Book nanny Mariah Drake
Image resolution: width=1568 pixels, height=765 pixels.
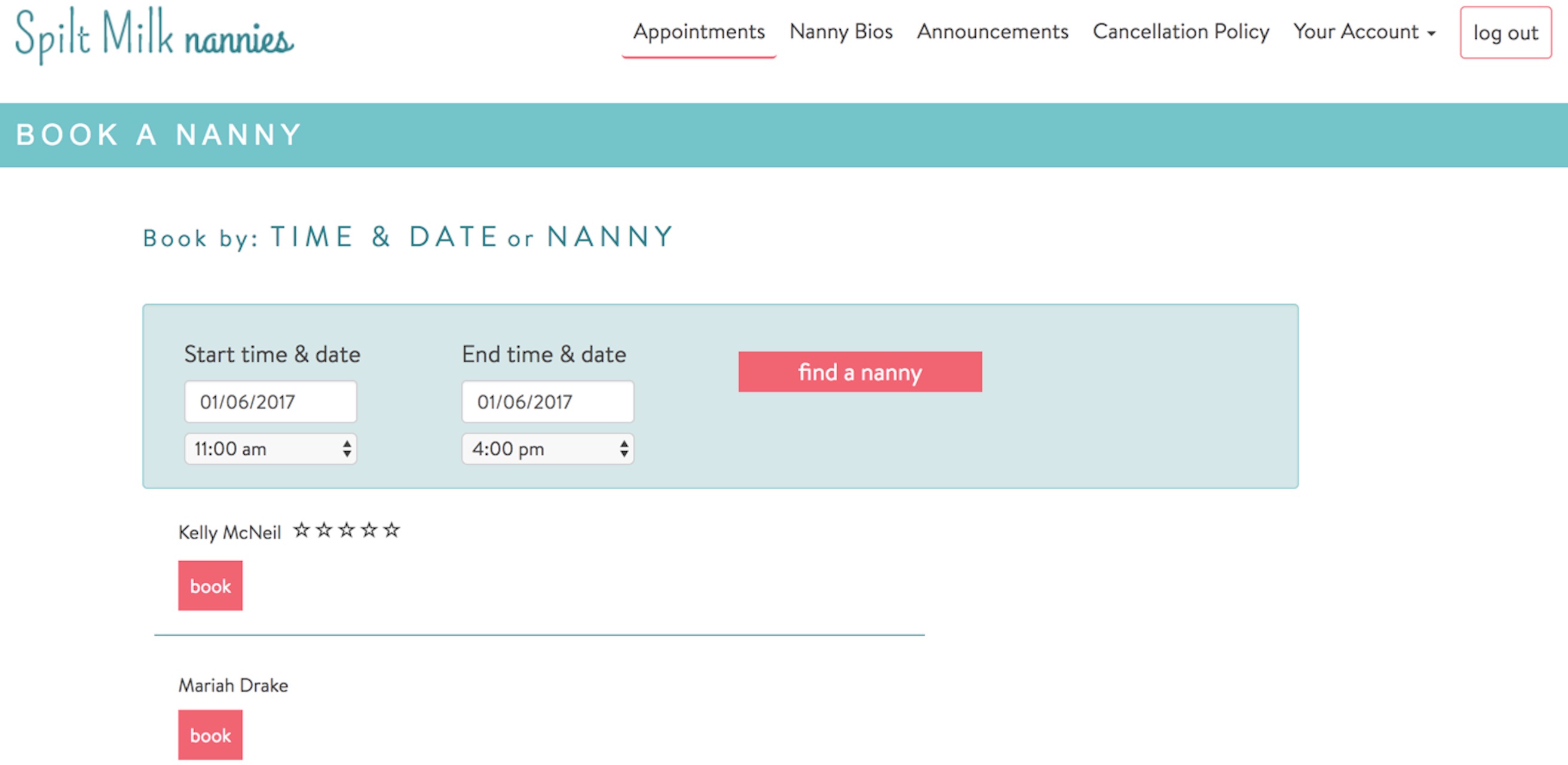(210, 735)
